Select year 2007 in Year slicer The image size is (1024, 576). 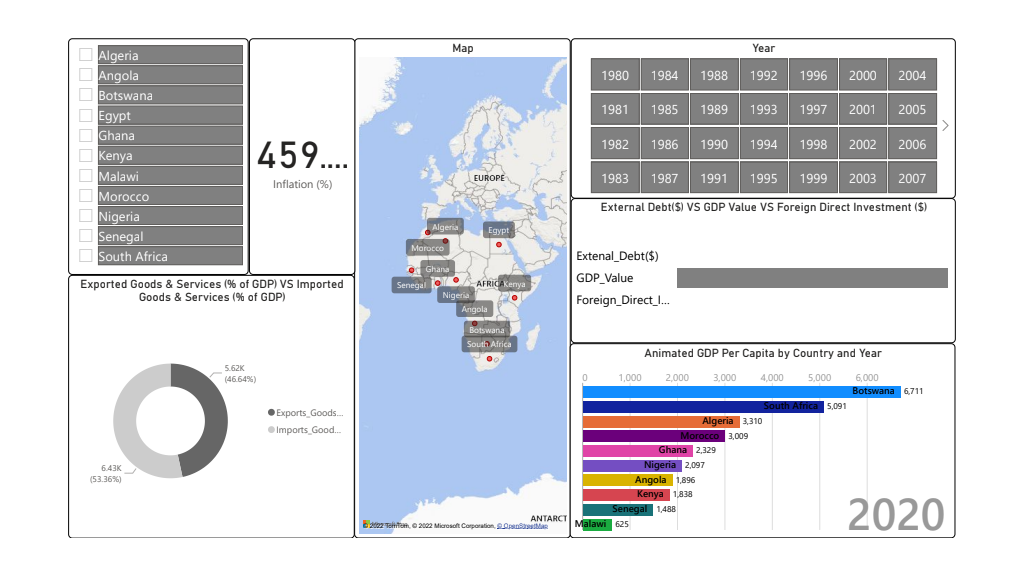click(912, 178)
